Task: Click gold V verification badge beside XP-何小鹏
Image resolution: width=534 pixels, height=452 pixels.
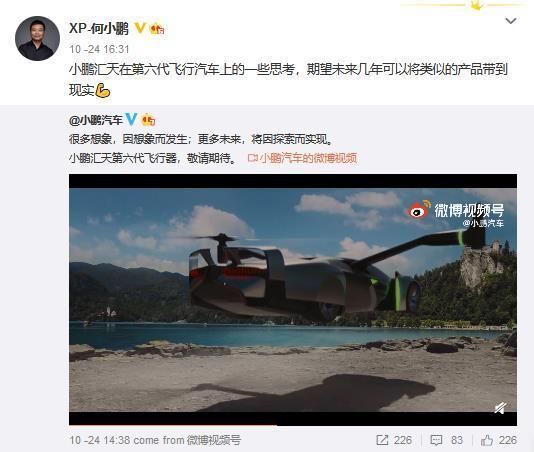Action: click(x=140, y=28)
